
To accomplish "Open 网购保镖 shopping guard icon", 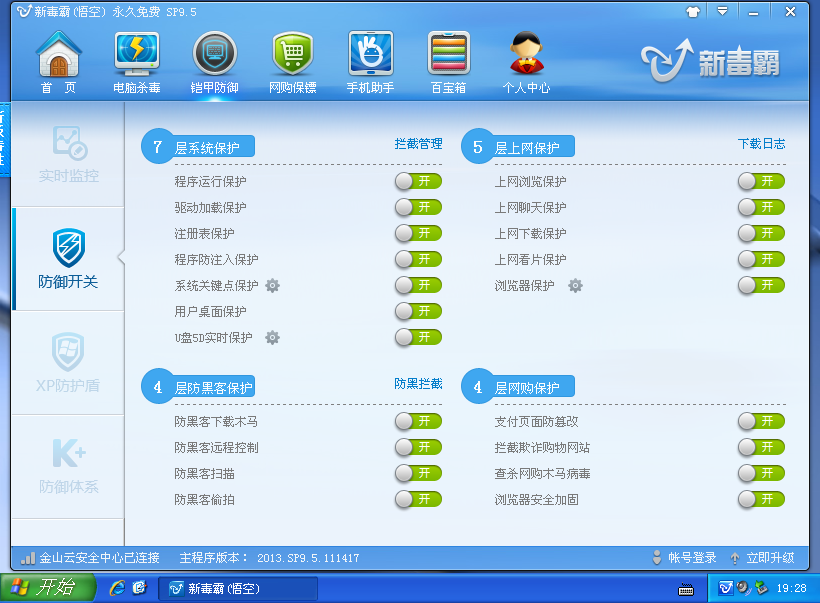I will point(292,62).
